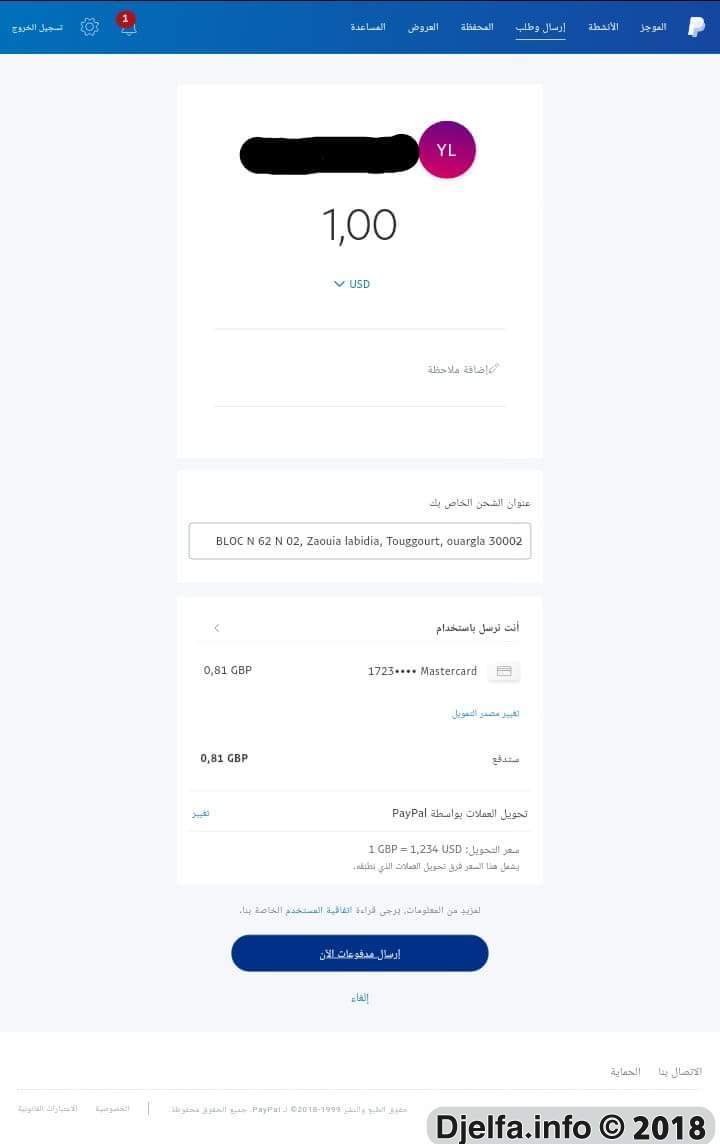The width and height of the screenshot is (720, 1144).
Task: Expand the payment method chevron arrow
Action: pos(217,627)
